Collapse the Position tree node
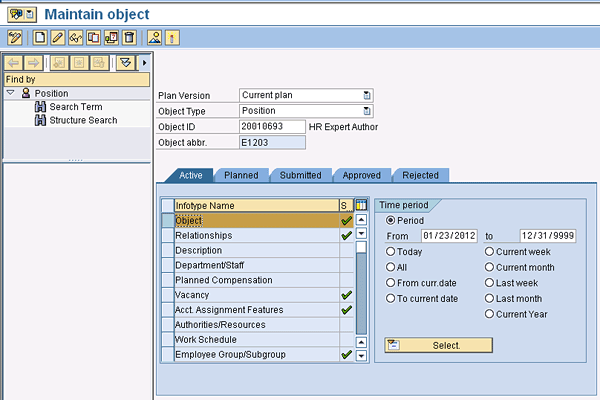Screen dimensions: 600x400 10,93
